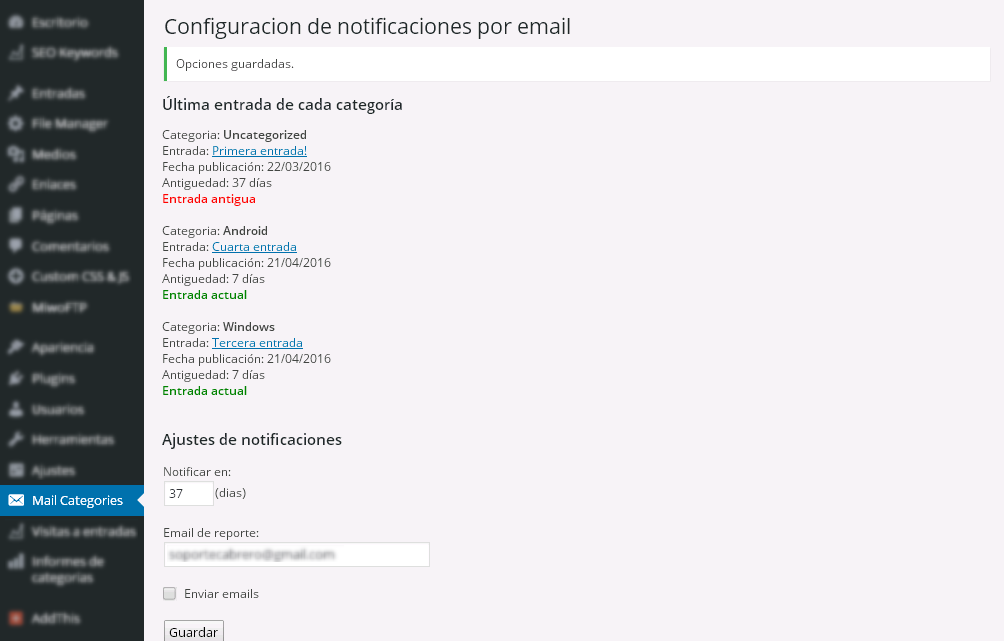Click the Ajustes de notificaciones heading
1004x641 pixels.
pos(252,439)
